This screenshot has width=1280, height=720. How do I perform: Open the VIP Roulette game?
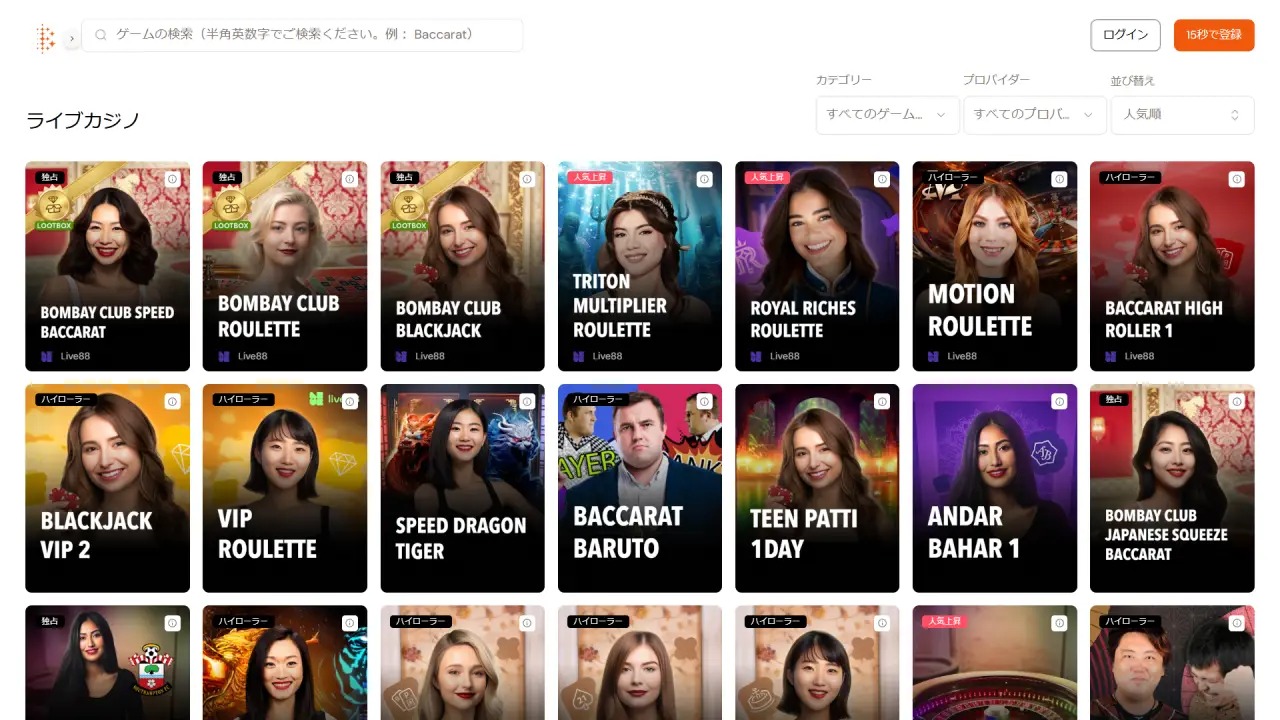(x=285, y=488)
